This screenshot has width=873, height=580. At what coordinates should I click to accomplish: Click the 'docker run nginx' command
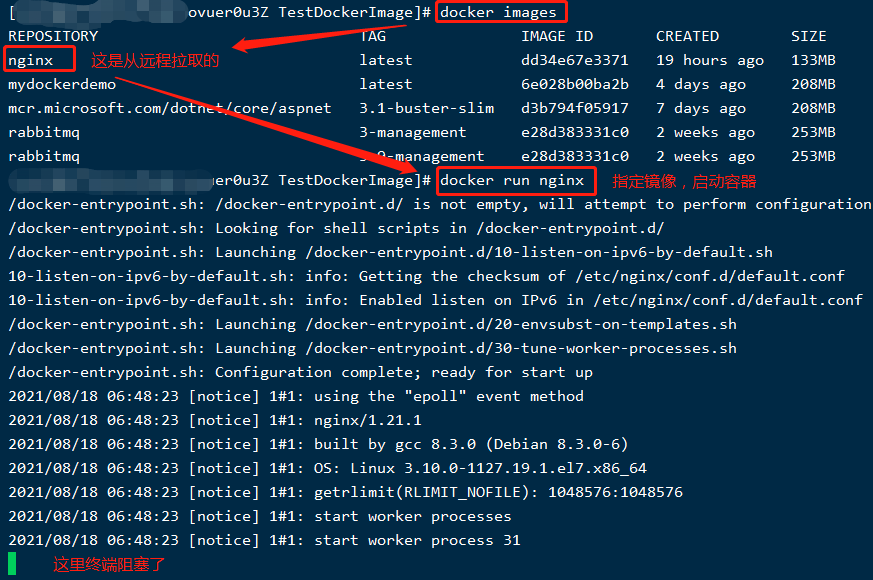[512, 180]
